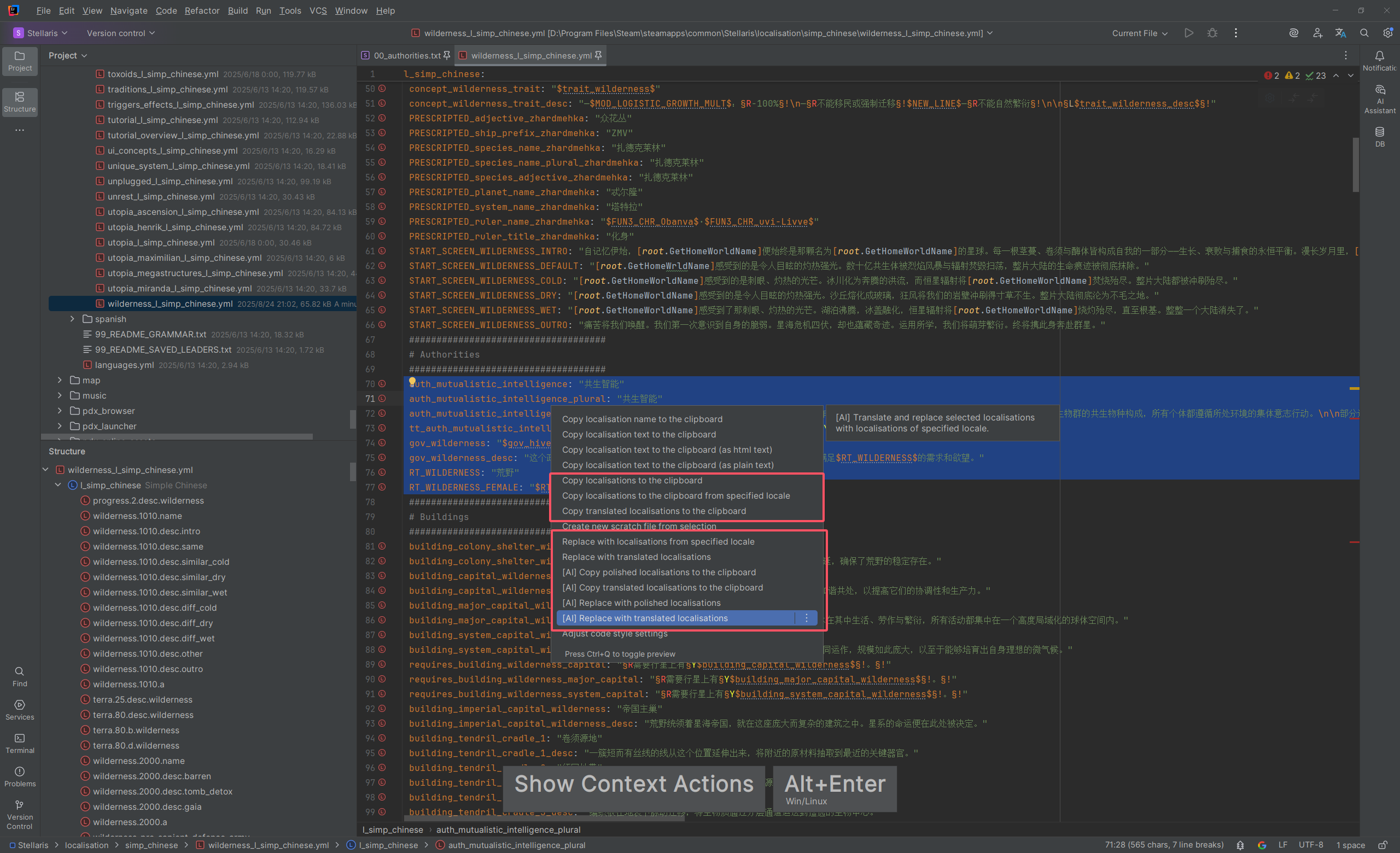Image resolution: width=1400 pixels, height=853 pixels.
Task: Open the Services tool window
Action: pos(20,710)
